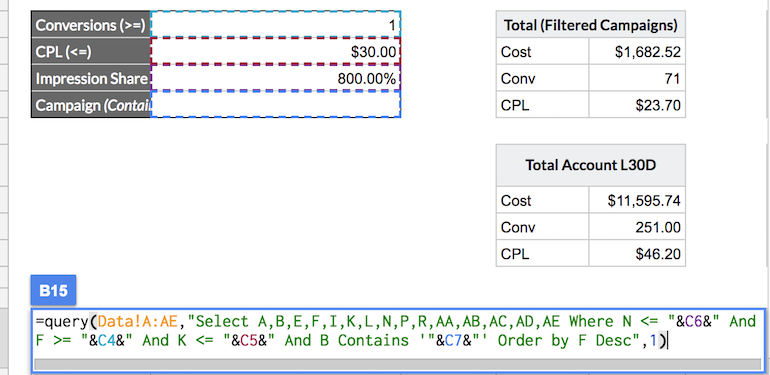Click the account CPL value $46.20

pos(637,253)
